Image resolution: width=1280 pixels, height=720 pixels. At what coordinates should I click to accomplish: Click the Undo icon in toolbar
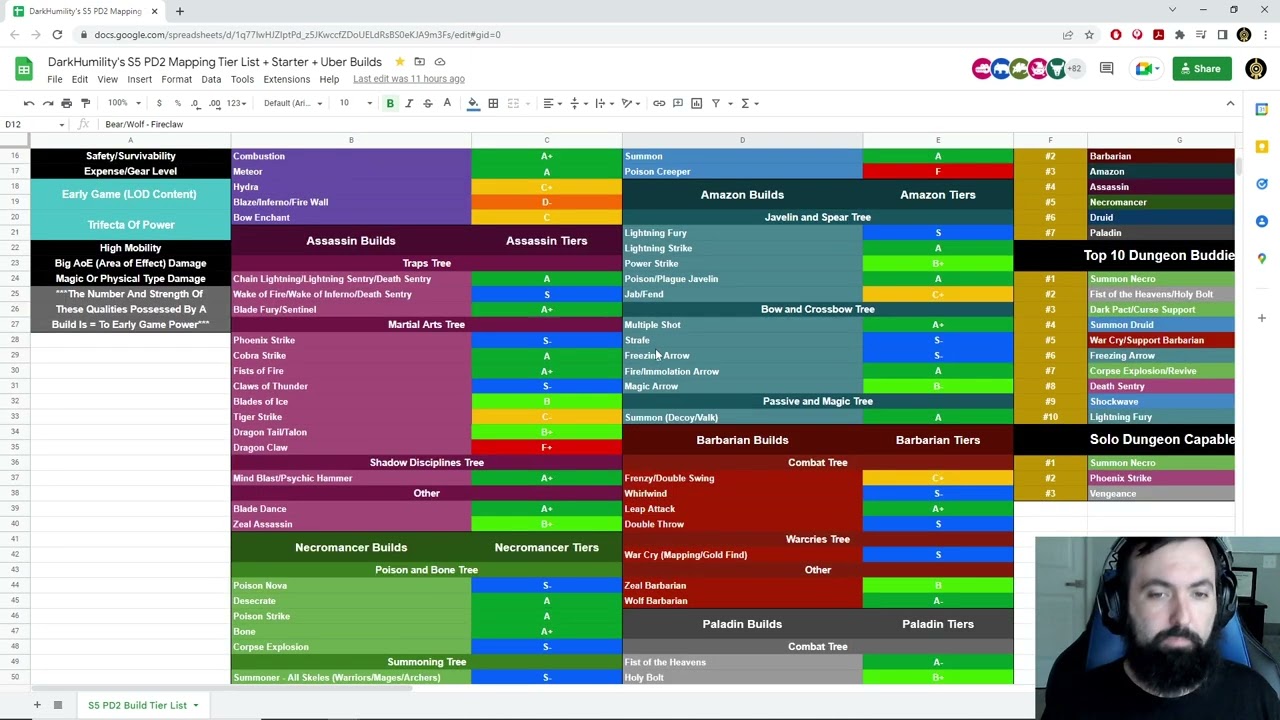(29, 103)
